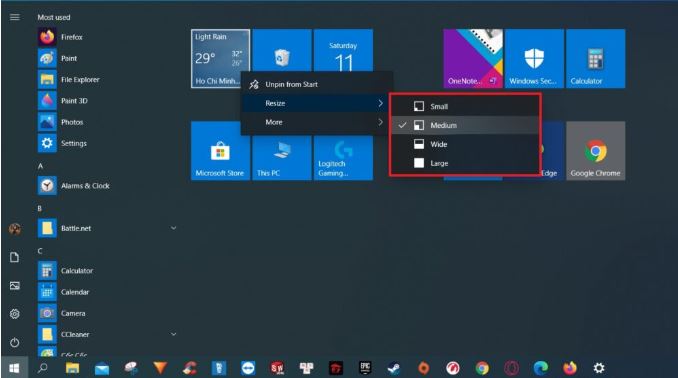This screenshot has width=678, height=378.
Task: Jump using the letter A header
Action: pos(40,166)
